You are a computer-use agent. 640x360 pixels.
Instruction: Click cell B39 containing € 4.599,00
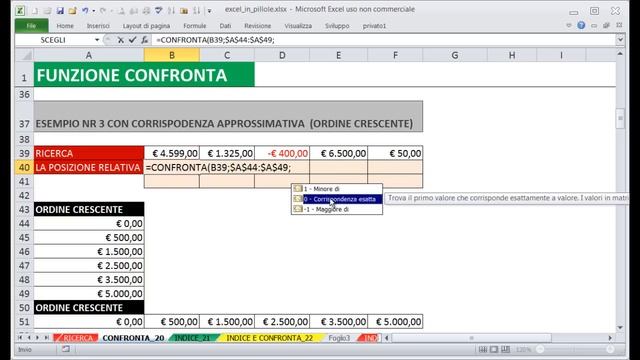172,153
